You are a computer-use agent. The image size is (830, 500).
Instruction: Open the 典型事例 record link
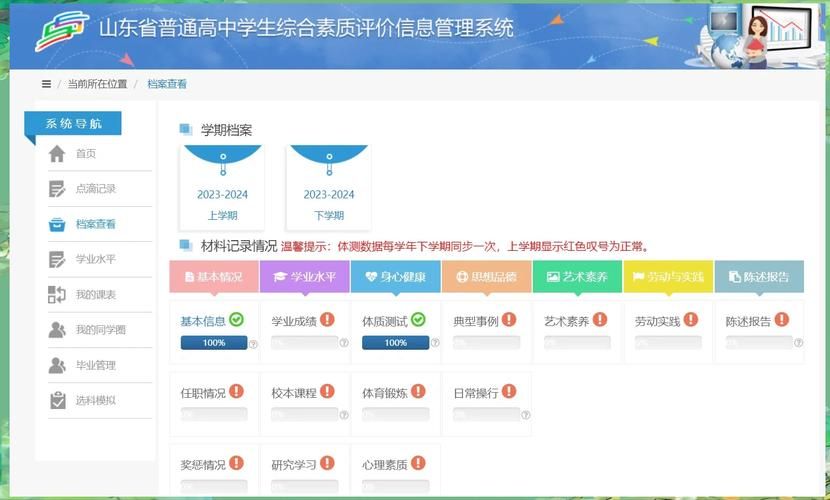tap(475, 321)
